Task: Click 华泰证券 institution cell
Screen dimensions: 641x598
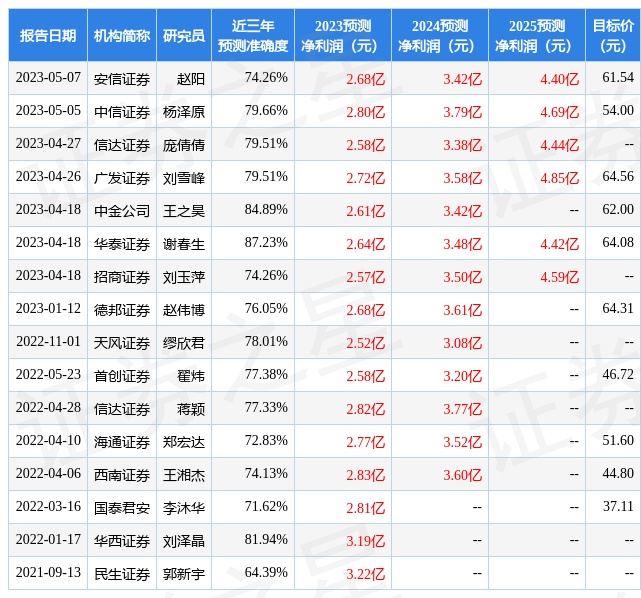Action: tap(122, 244)
